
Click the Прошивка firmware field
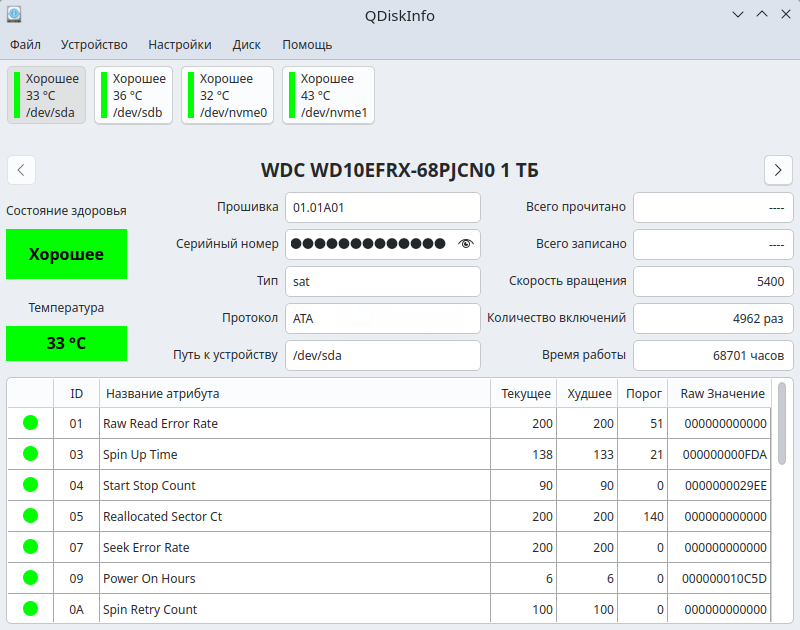pos(382,207)
